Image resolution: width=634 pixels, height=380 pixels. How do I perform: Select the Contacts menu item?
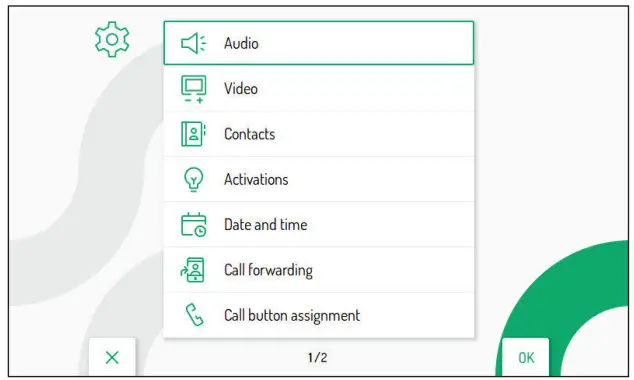tap(319, 134)
